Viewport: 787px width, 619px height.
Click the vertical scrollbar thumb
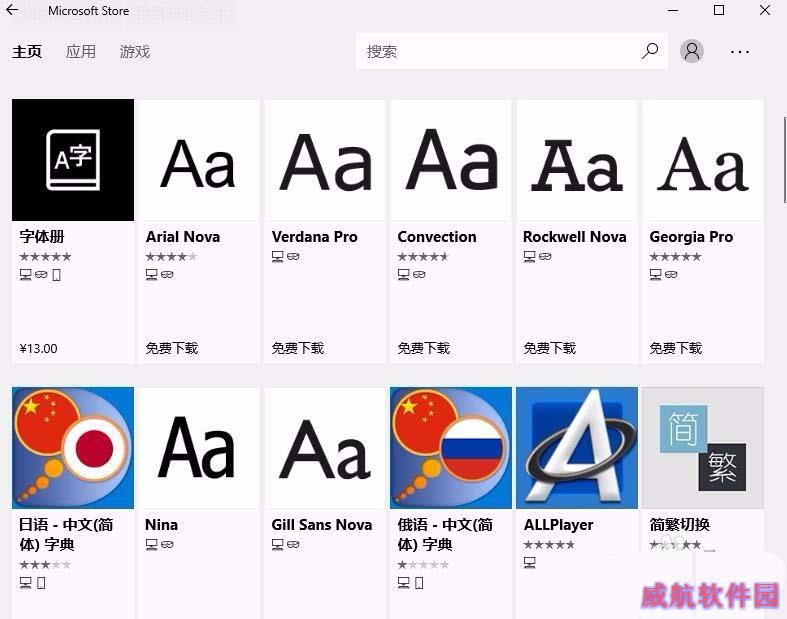pos(784,160)
